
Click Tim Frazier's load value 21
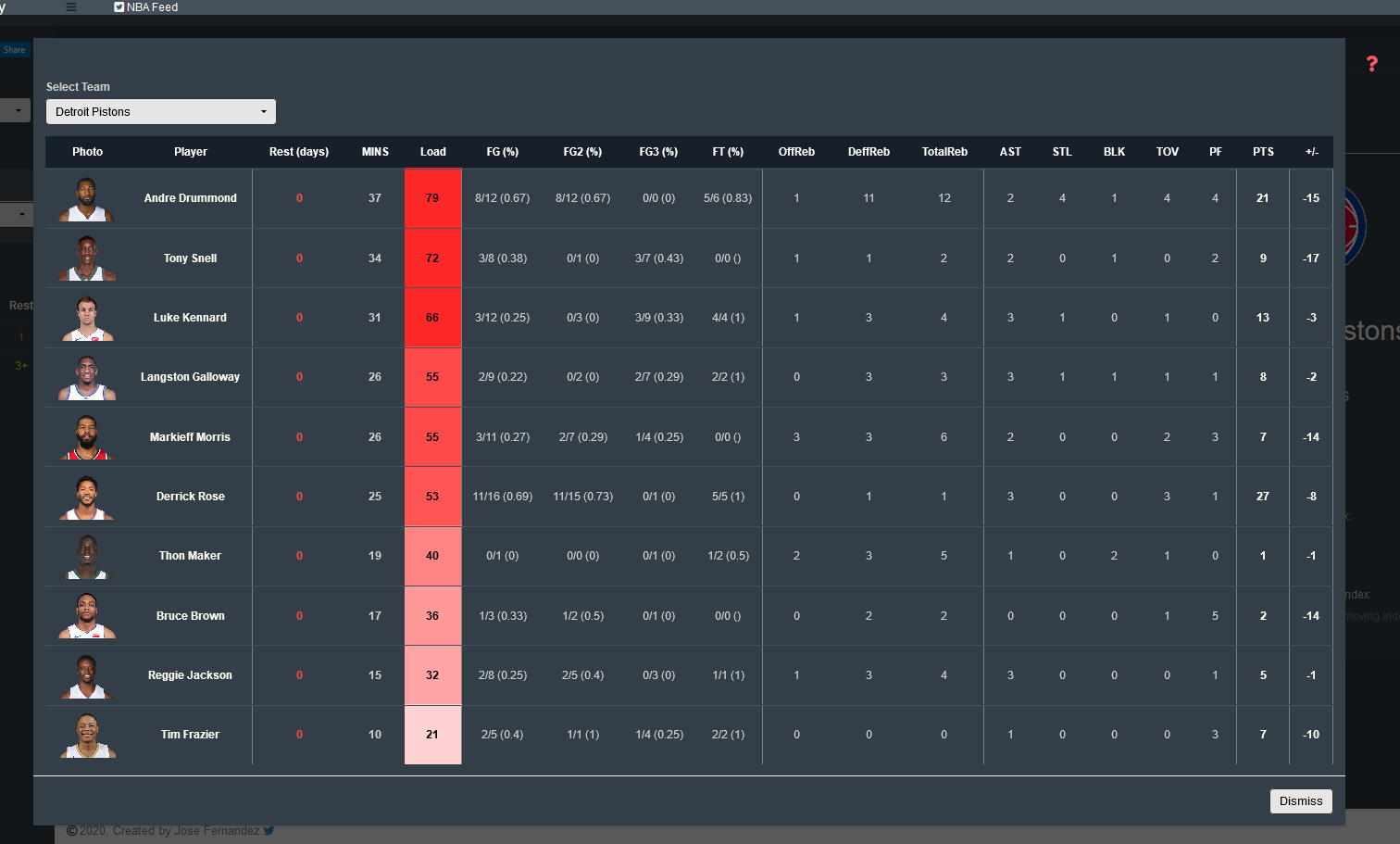pyautogui.click(x=432, y=735)
